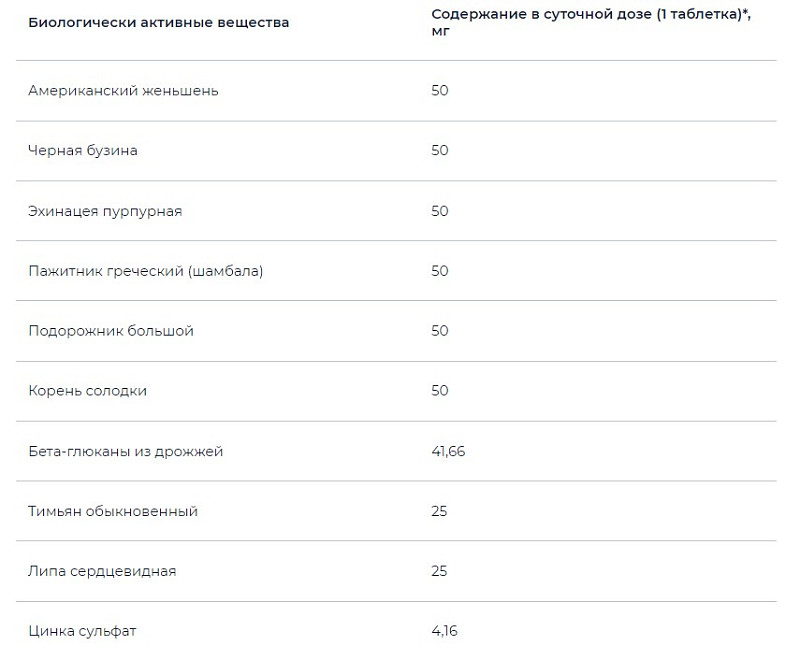Click 'Пажитник греческий (шамбала)' row label

click(x=146, y=271)
